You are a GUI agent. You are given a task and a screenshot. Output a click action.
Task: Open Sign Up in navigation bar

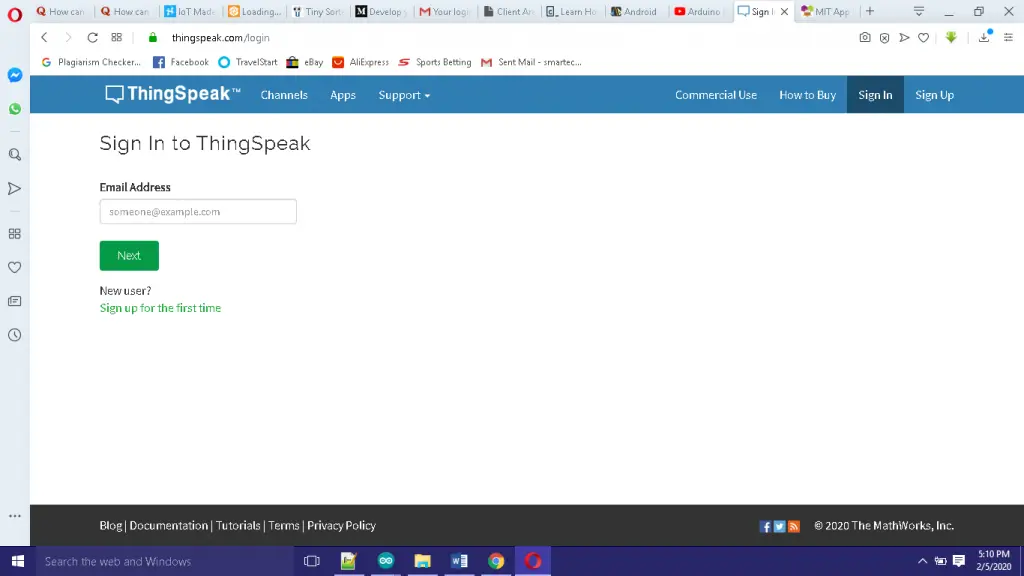(x=935, y=95)
